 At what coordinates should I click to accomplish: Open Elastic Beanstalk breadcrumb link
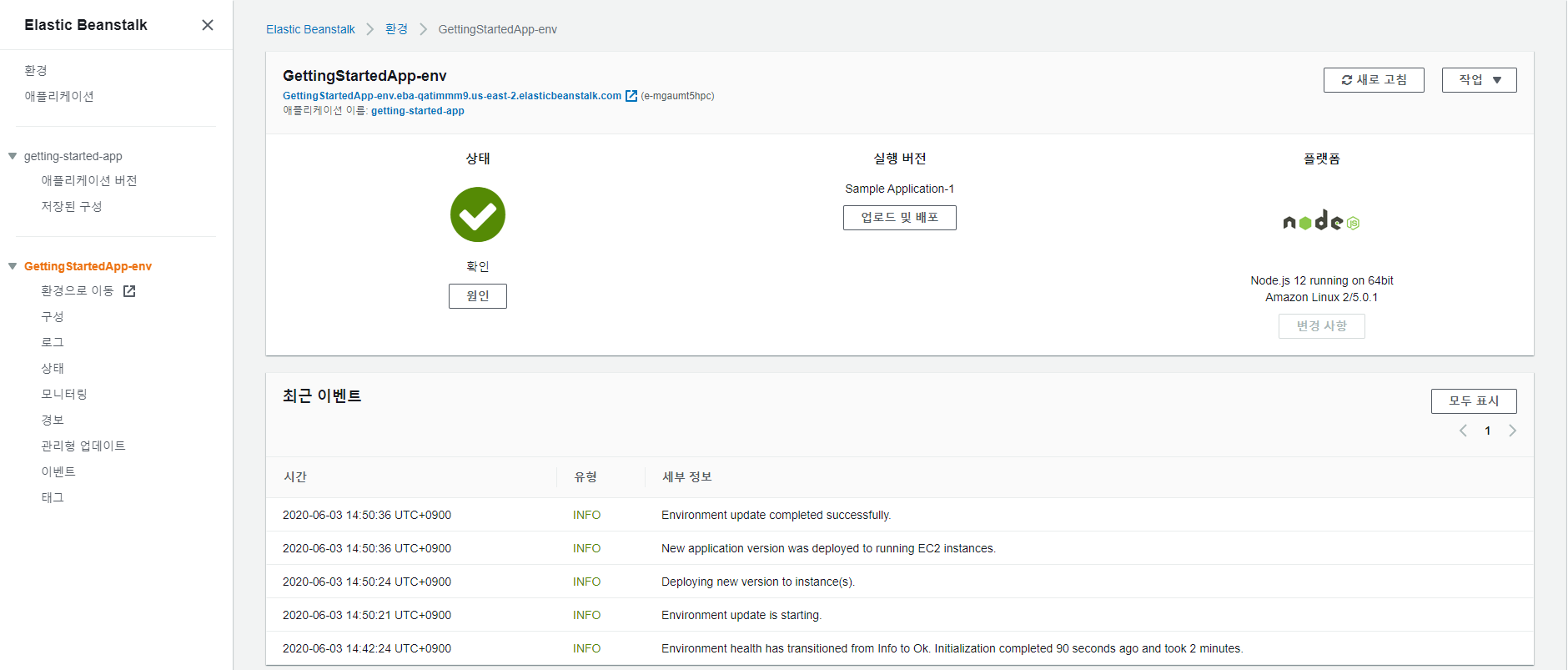[310, 29]
